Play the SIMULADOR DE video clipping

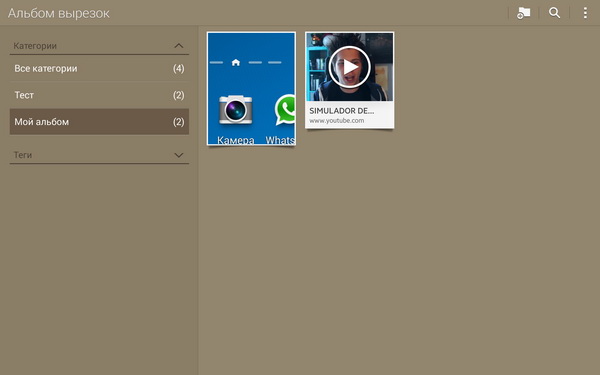pyautogui.click(x=349, y=67)
